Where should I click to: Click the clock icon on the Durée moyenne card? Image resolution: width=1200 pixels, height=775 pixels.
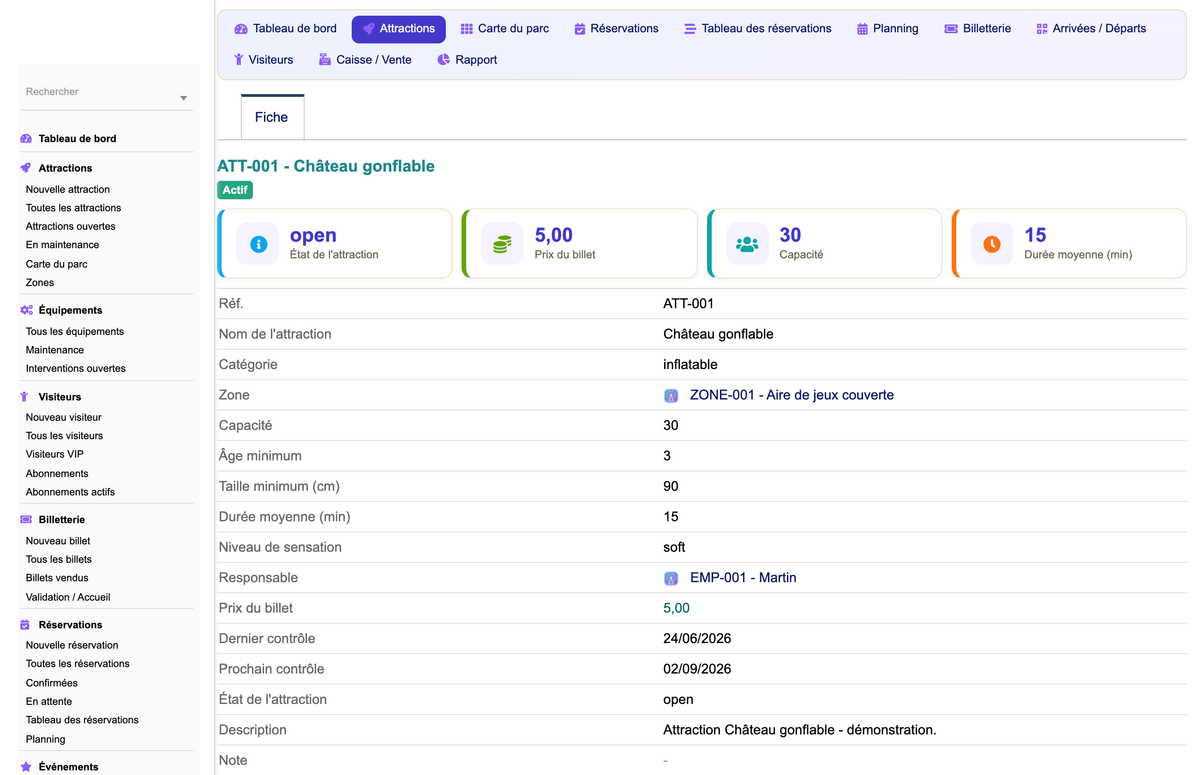click(992, 244)
